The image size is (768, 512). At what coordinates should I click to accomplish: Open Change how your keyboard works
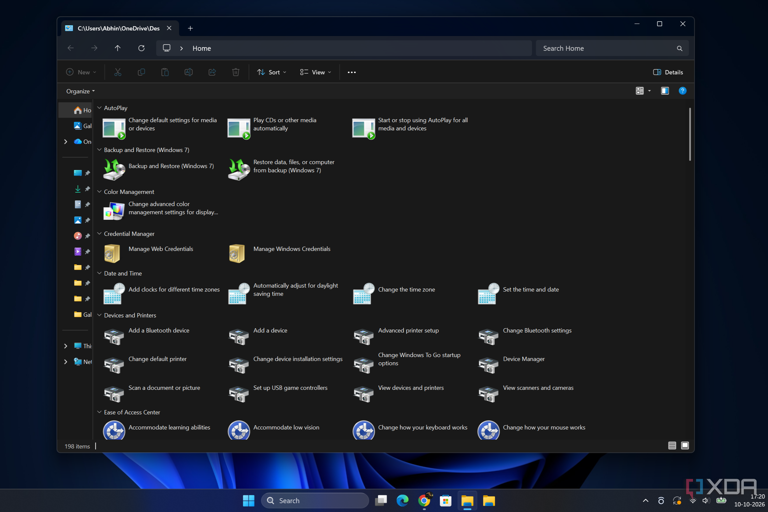[x=410, y=430]
